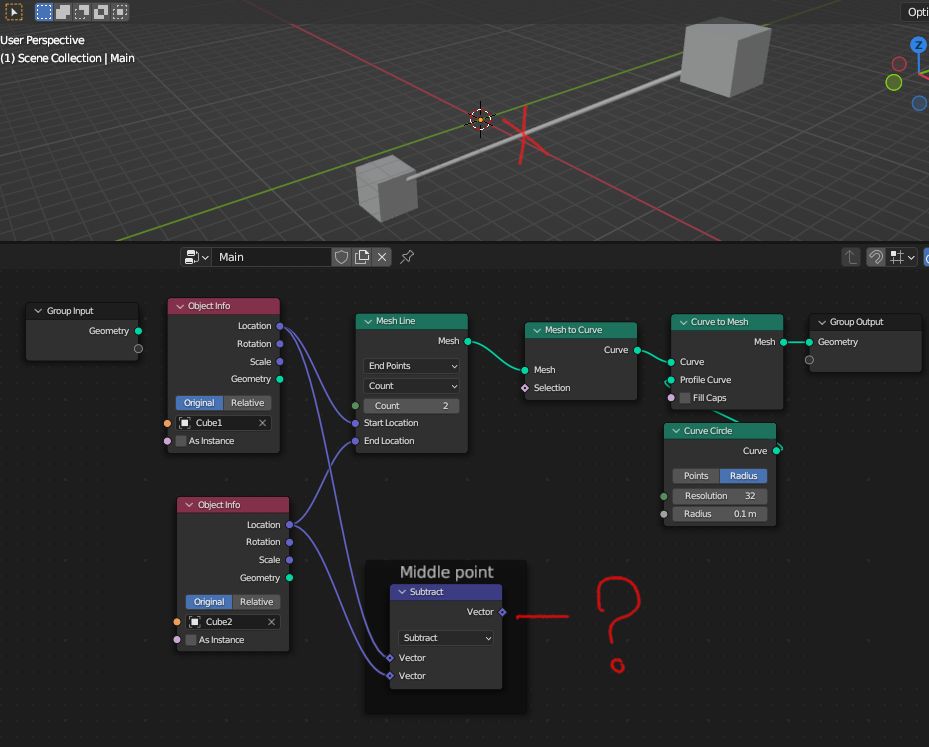Collapse the Curve to Mesh node

(x=683, y=322)
